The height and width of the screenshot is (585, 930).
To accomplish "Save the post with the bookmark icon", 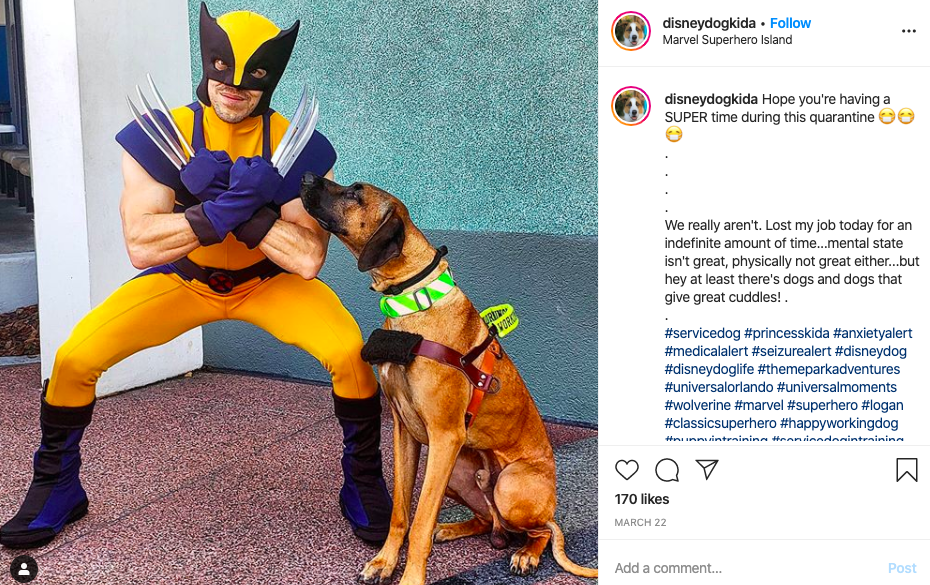I will [906, 470].
